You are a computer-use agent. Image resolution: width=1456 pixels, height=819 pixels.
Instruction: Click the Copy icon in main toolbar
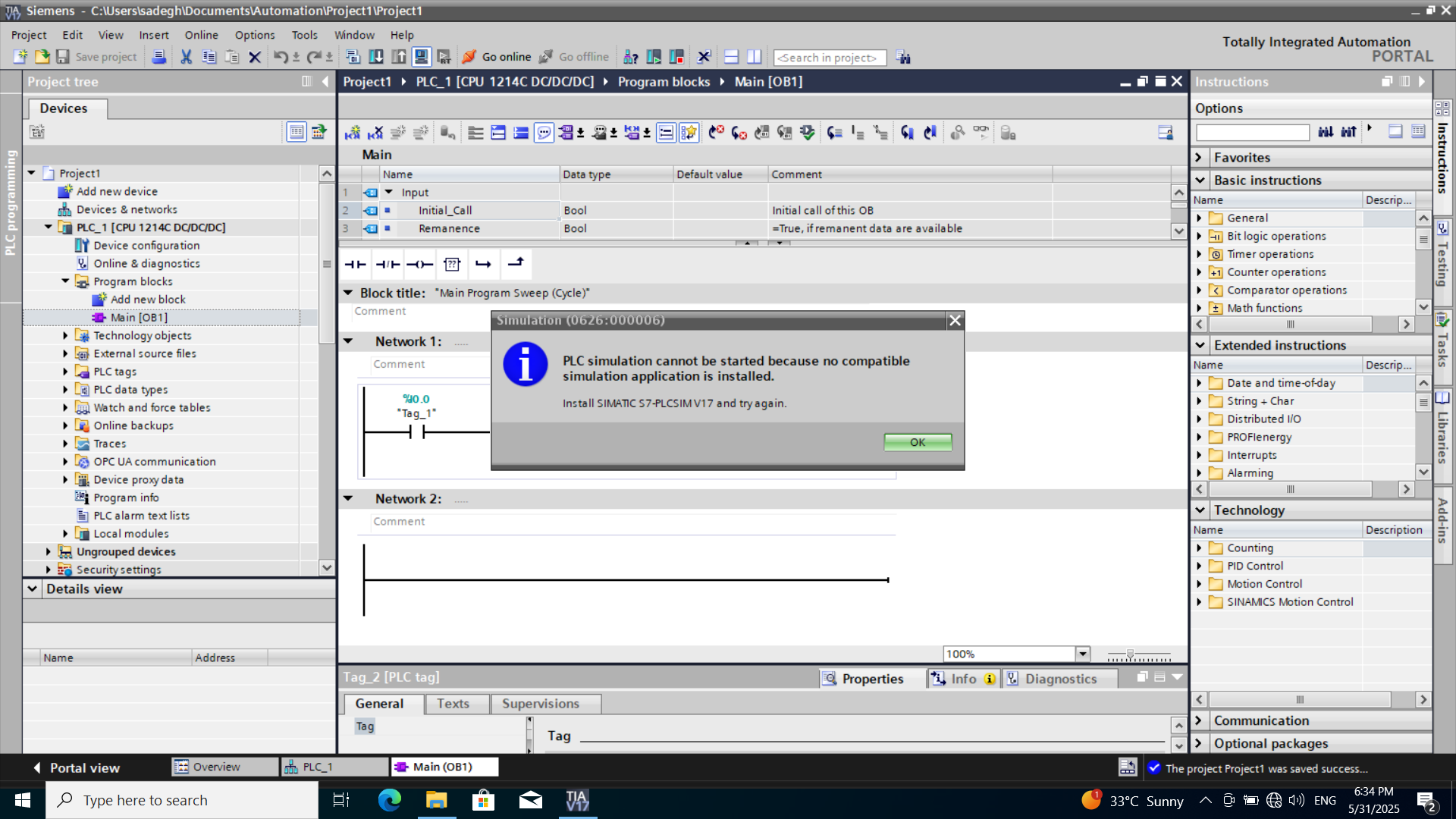click(x=209, y=57)
